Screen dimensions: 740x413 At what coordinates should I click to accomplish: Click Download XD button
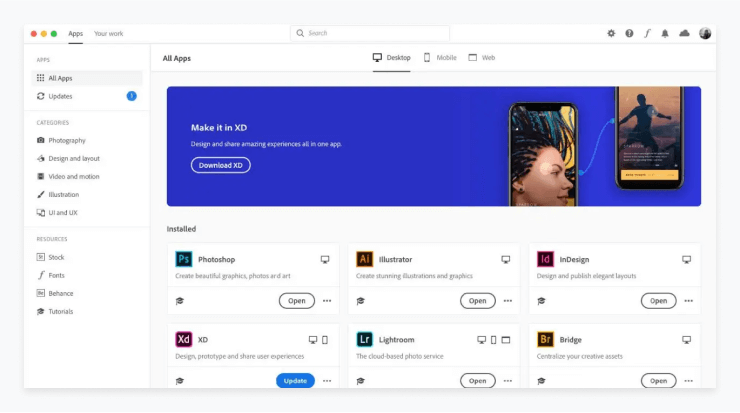[220, 165]
